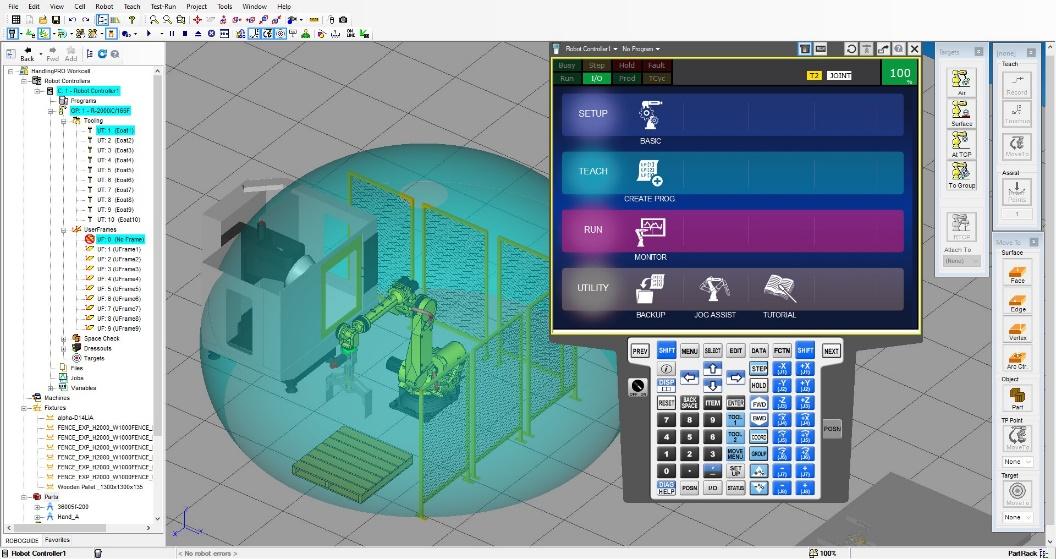The width and height of the screenshot is (1056, 559).
Task: Open CREATE PROG icon on pendant screen
Action: click(650, 173)
